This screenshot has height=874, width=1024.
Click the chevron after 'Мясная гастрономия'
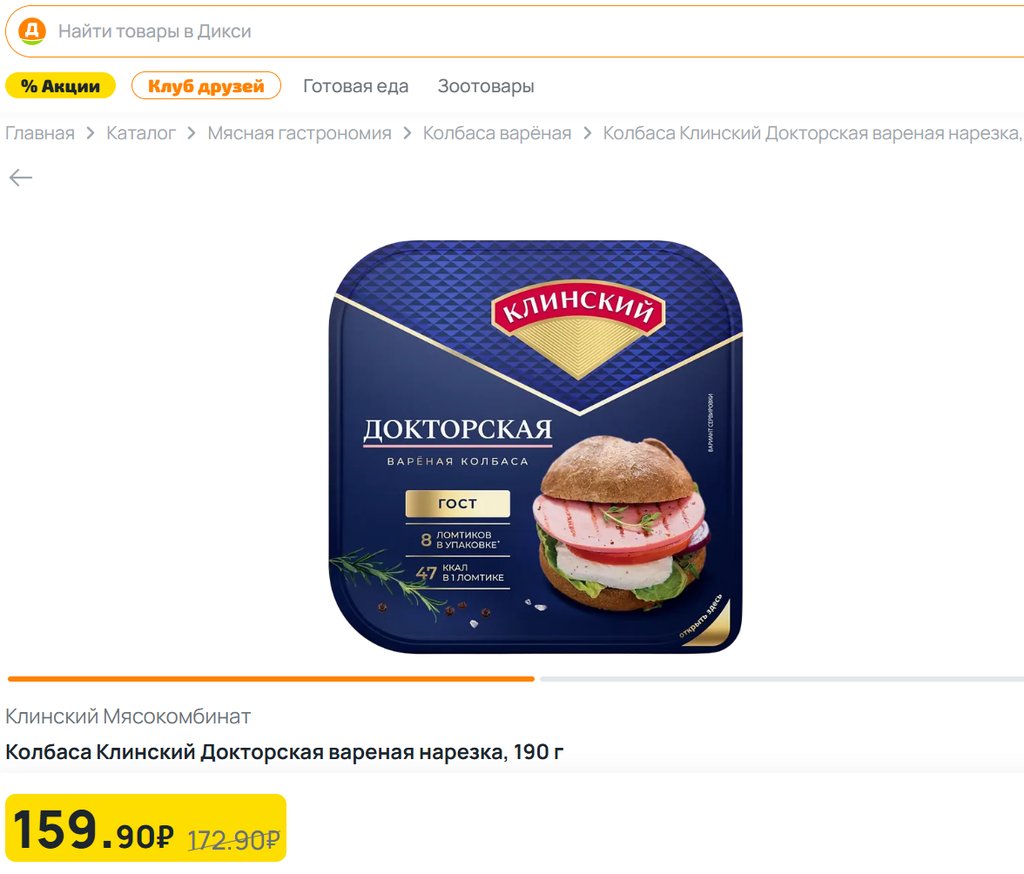point(408,133)
